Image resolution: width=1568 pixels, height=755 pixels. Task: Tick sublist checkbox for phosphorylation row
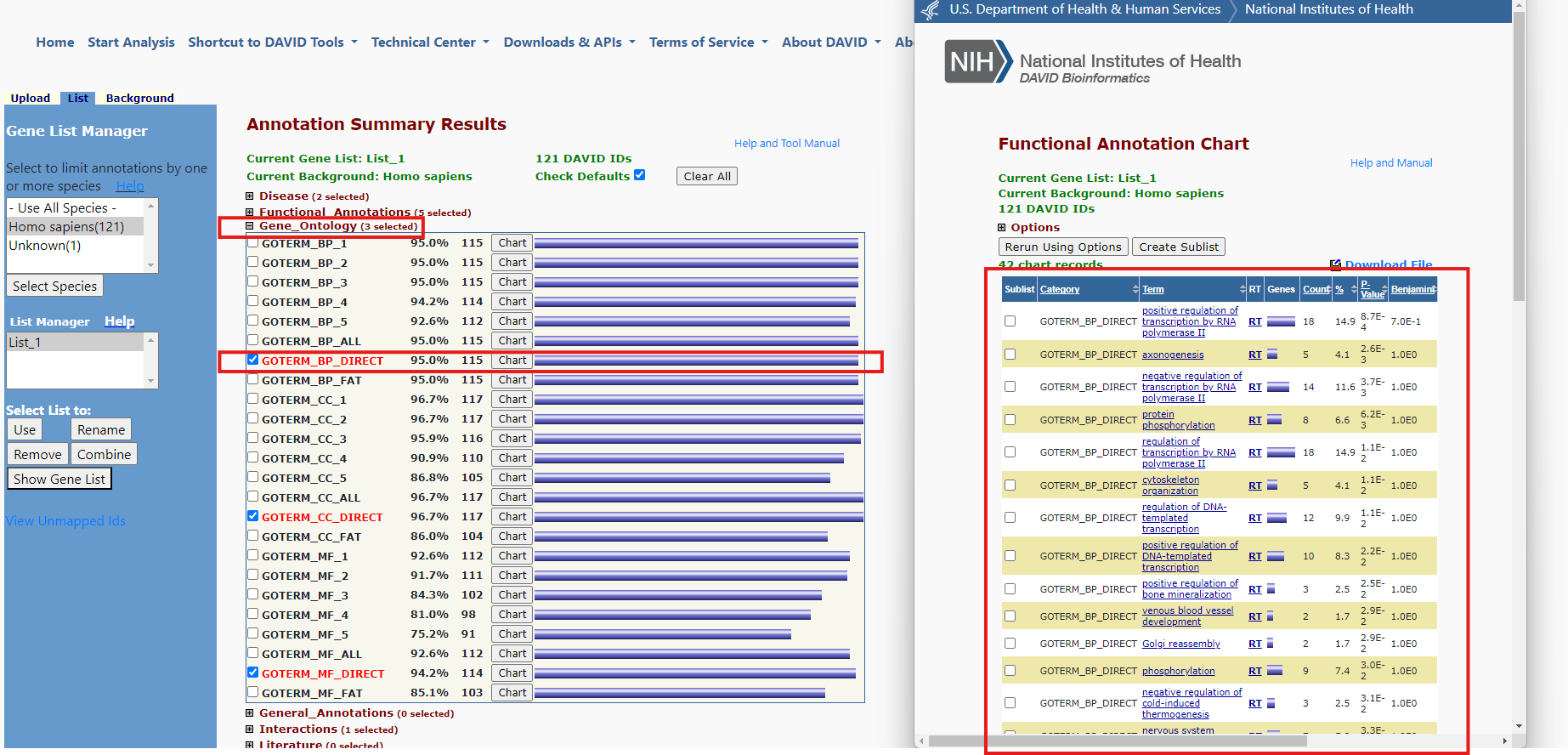tap(1010, 671)
